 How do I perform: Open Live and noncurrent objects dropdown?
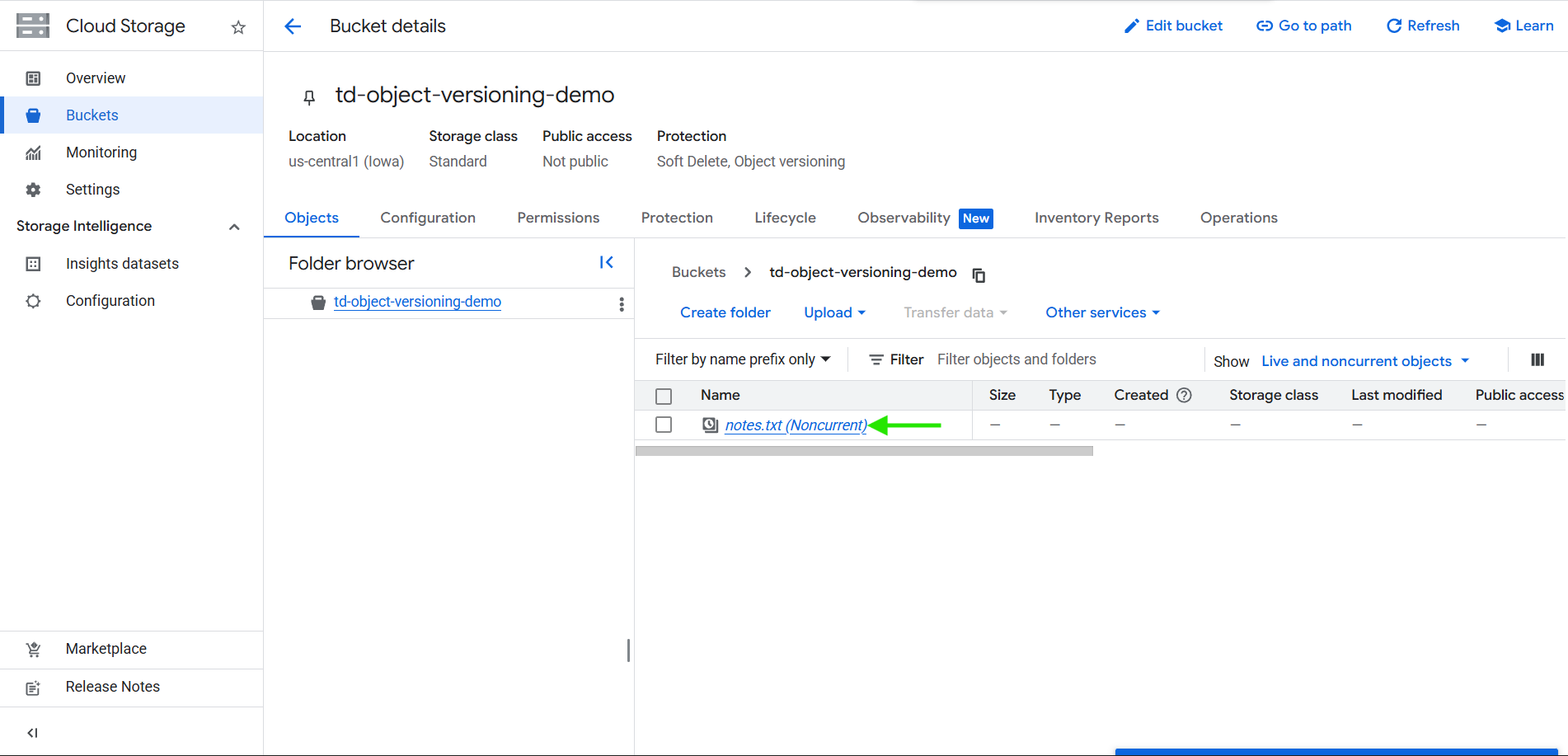point(1364,361)
